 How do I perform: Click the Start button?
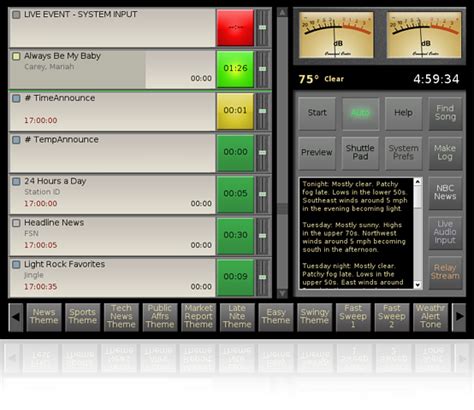point(317,113)
